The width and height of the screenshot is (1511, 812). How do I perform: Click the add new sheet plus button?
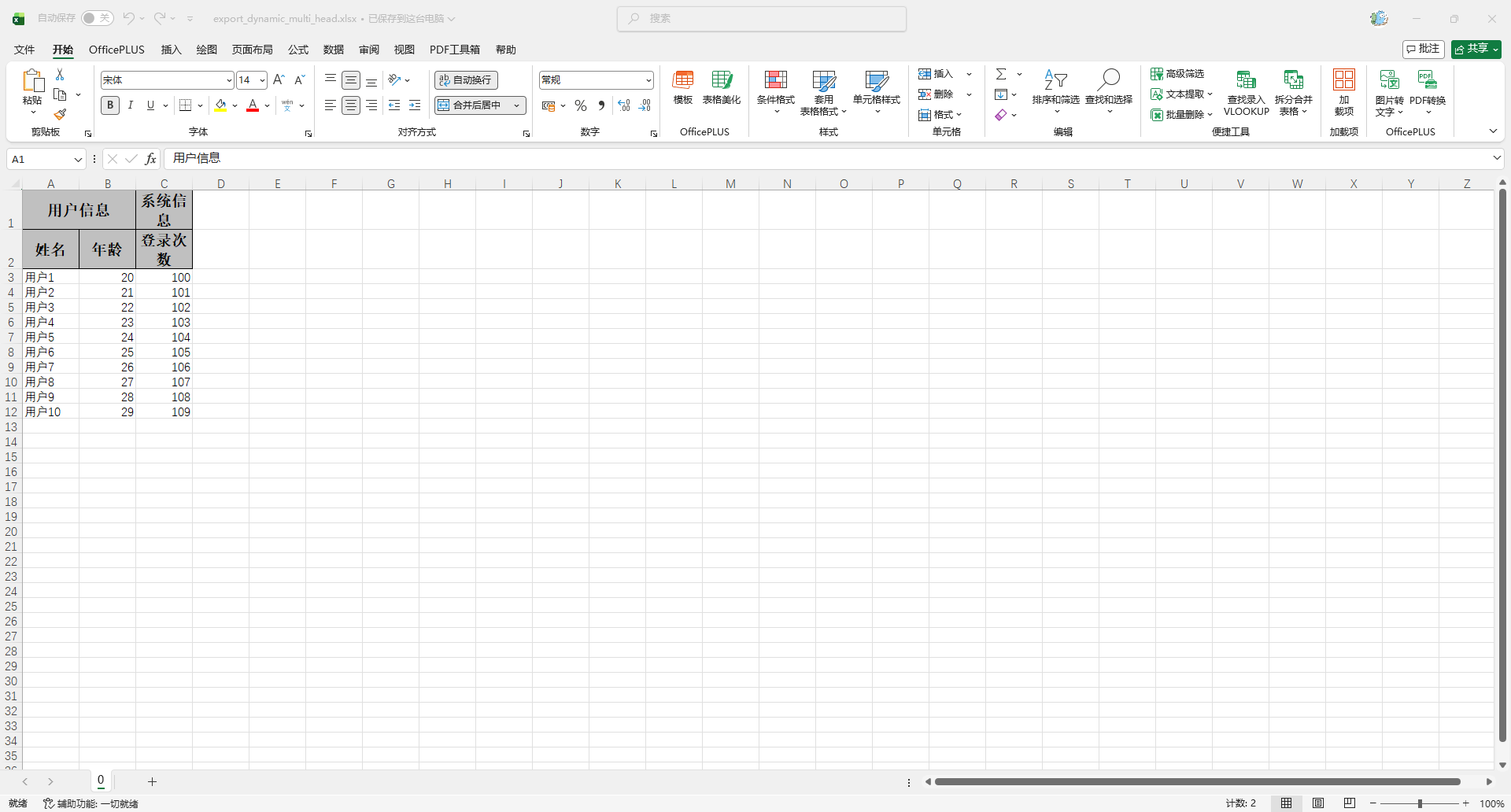[x=152, y=781]
